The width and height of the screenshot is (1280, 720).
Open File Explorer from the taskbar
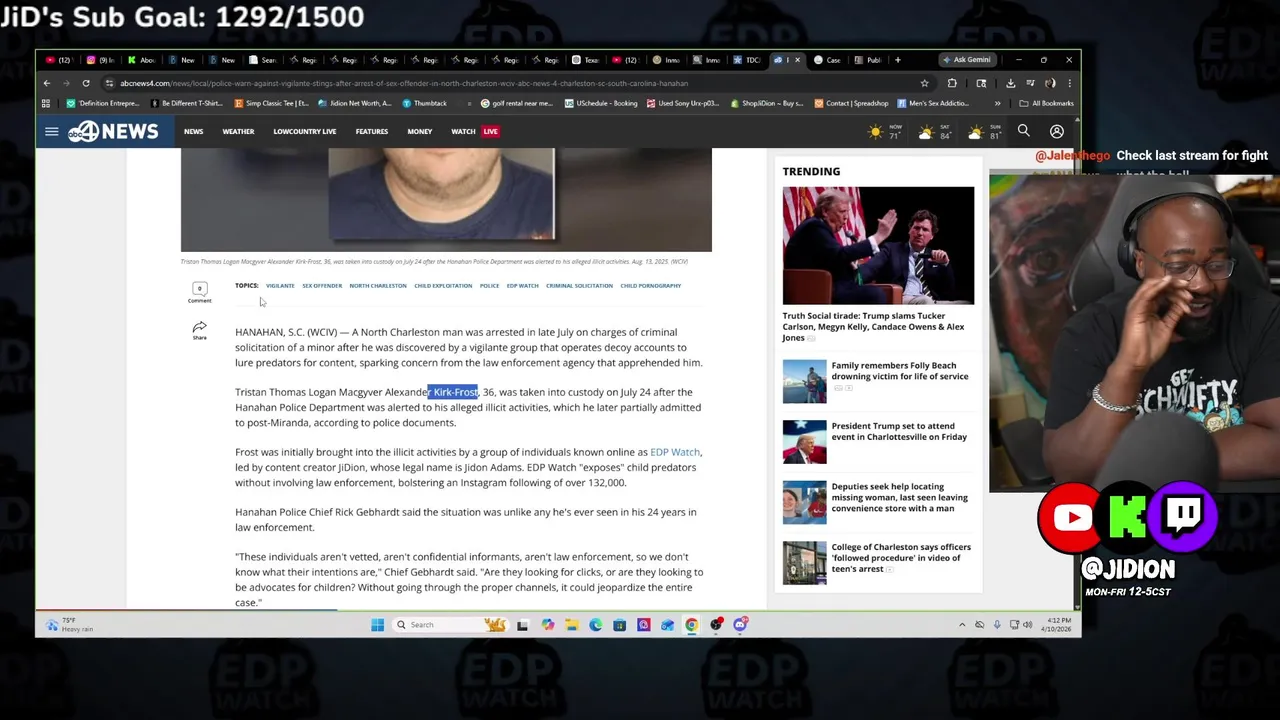point(571,625)
